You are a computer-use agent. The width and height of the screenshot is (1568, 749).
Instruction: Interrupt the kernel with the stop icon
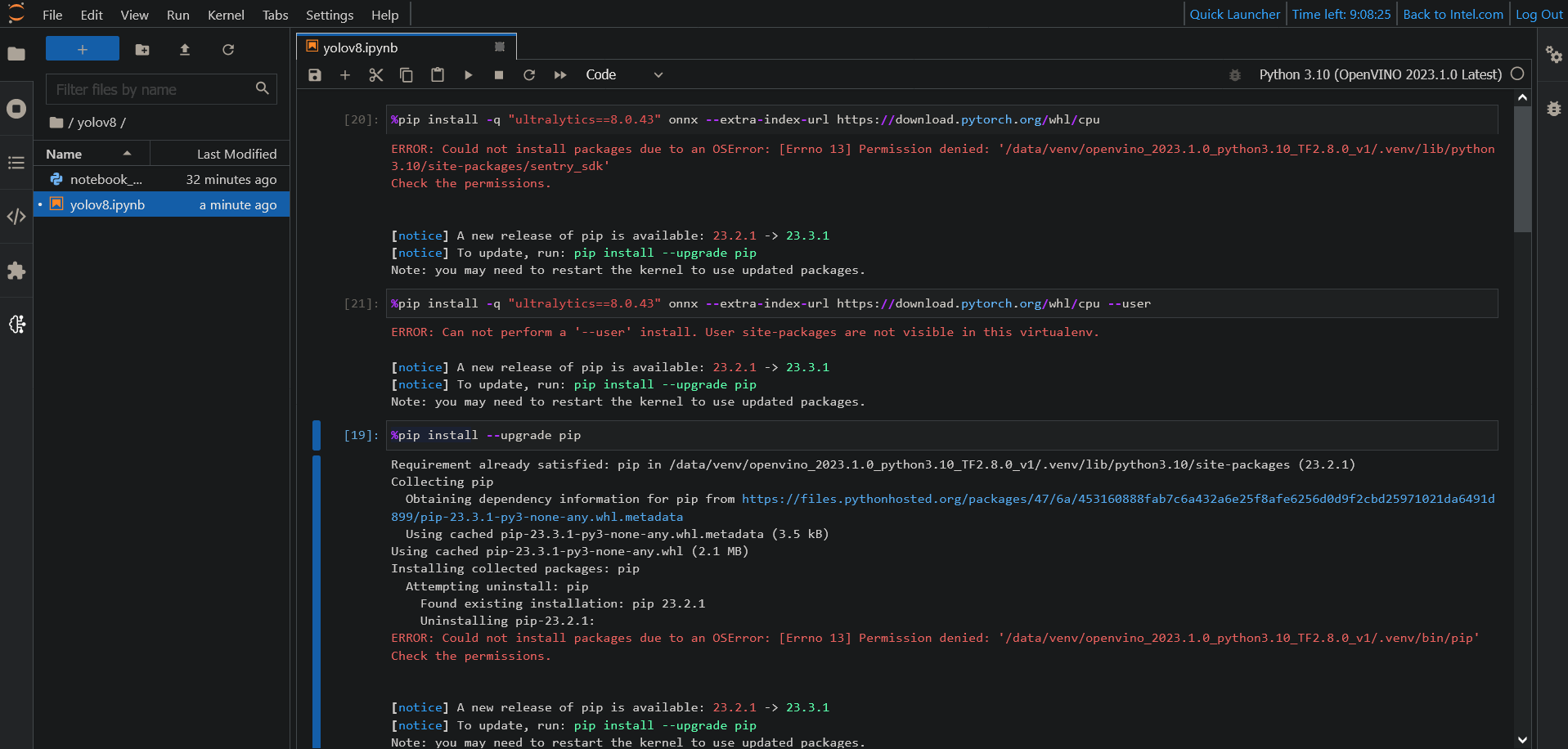499,75
